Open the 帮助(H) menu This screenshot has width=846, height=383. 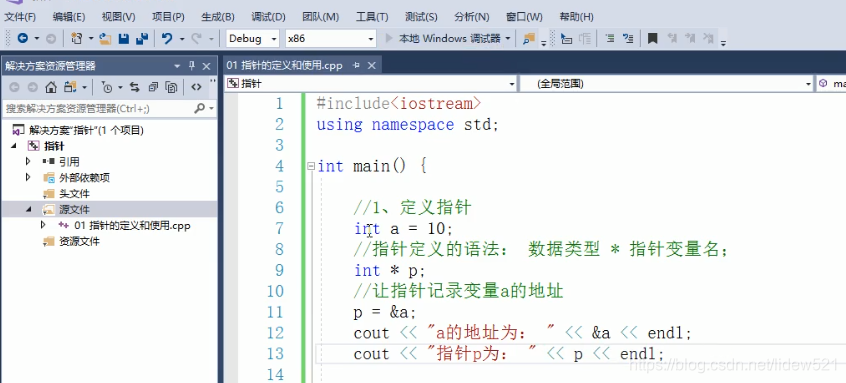click(576, 17)
